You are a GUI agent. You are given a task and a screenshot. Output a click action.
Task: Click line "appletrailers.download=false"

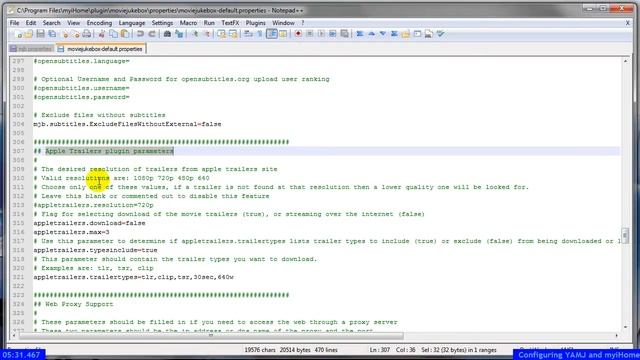pos(89,223)
